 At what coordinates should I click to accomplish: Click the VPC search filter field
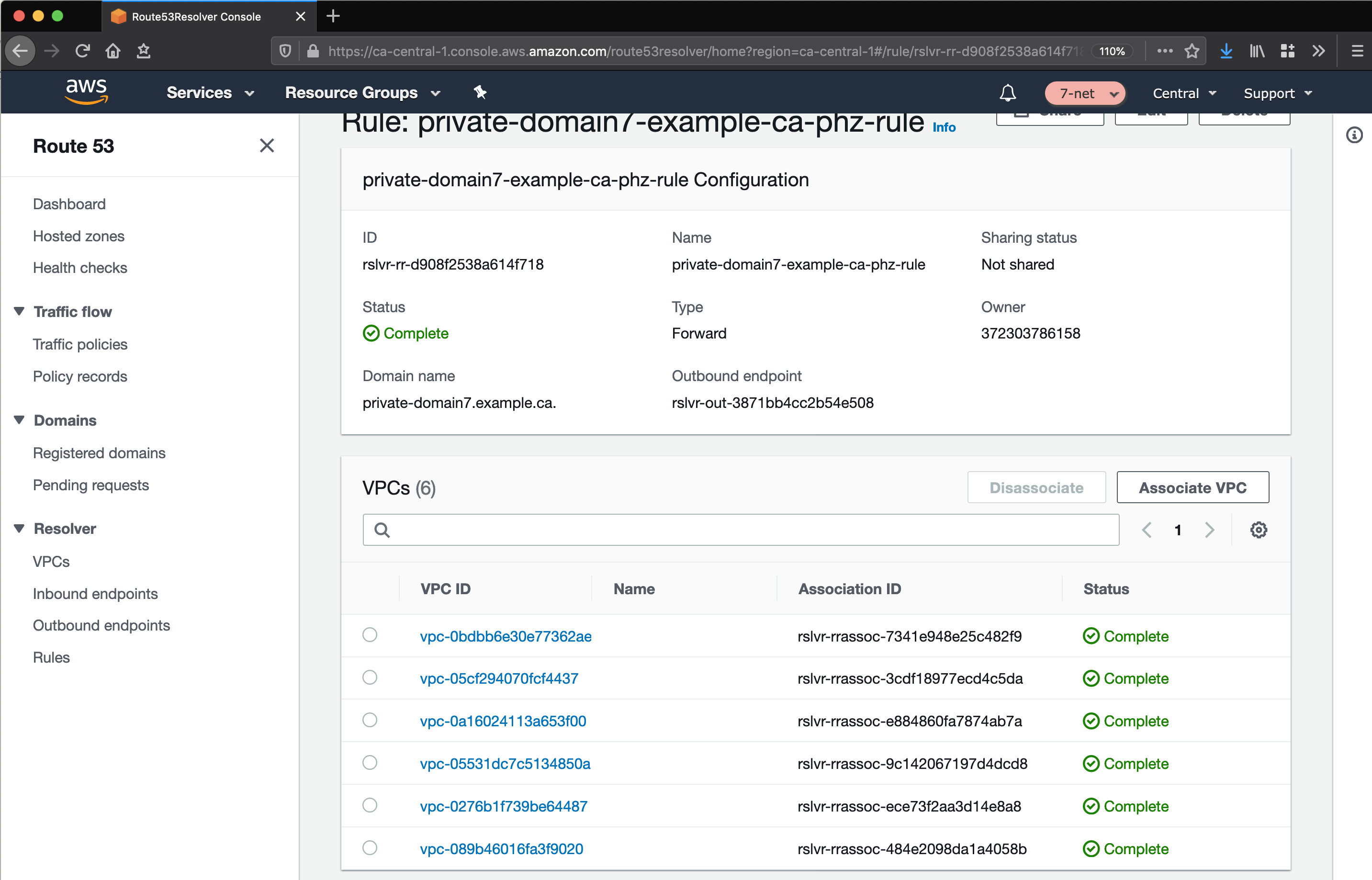pyautogui.click(x=740, y=530)
